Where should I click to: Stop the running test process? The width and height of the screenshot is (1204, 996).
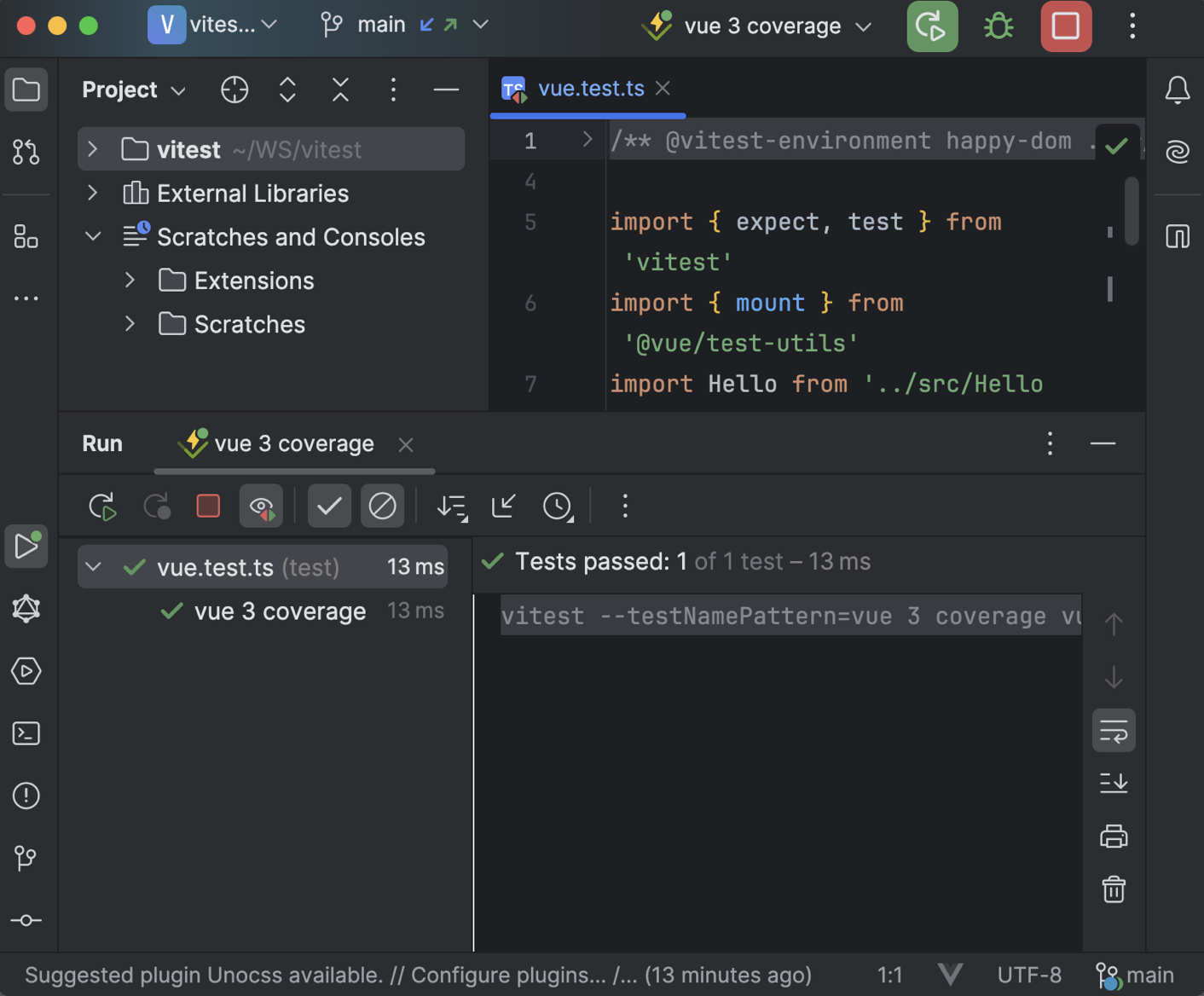click(208, 505)
